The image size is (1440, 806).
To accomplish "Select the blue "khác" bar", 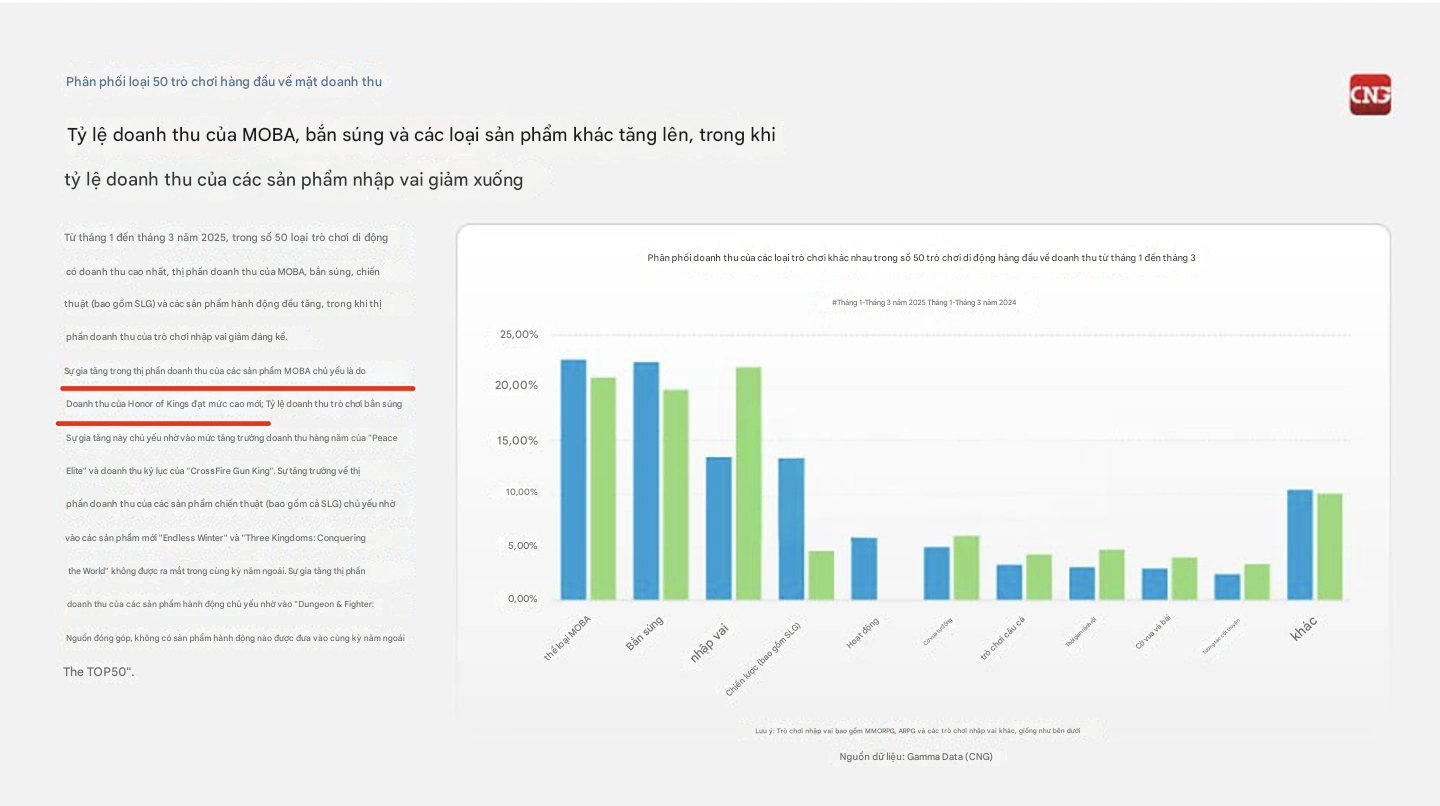I will click(1299, 545).
